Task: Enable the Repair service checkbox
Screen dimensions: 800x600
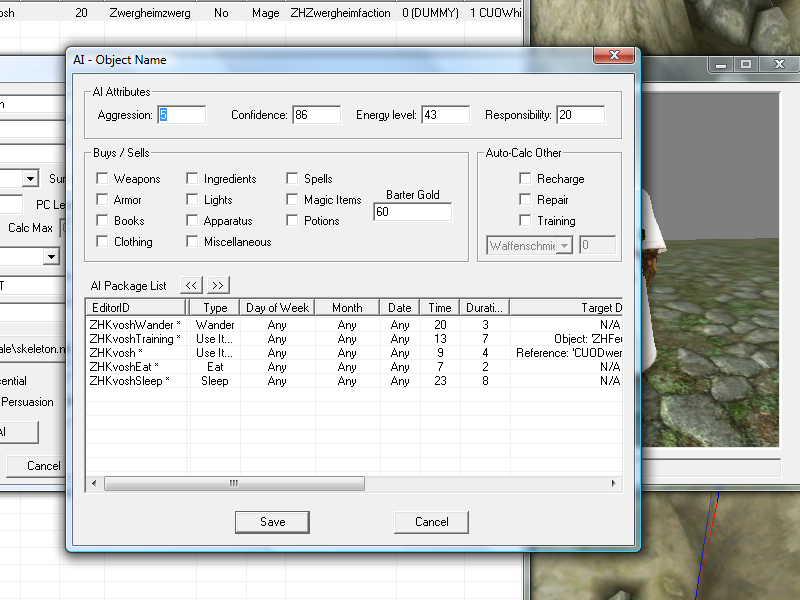Action: [x=525, y=200]
